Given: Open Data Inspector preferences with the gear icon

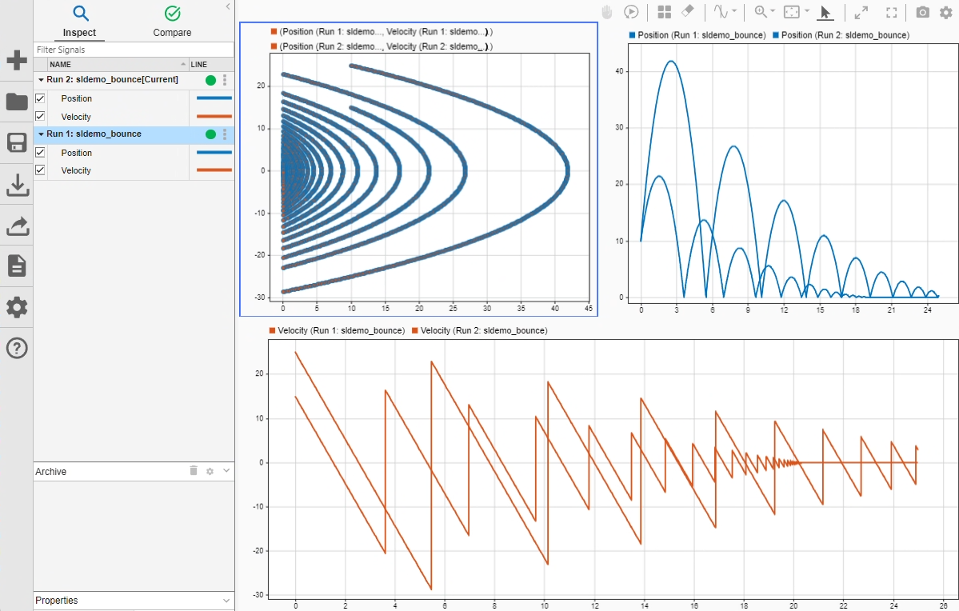Looking at the screenshot, I should click(x=16, y=307).
